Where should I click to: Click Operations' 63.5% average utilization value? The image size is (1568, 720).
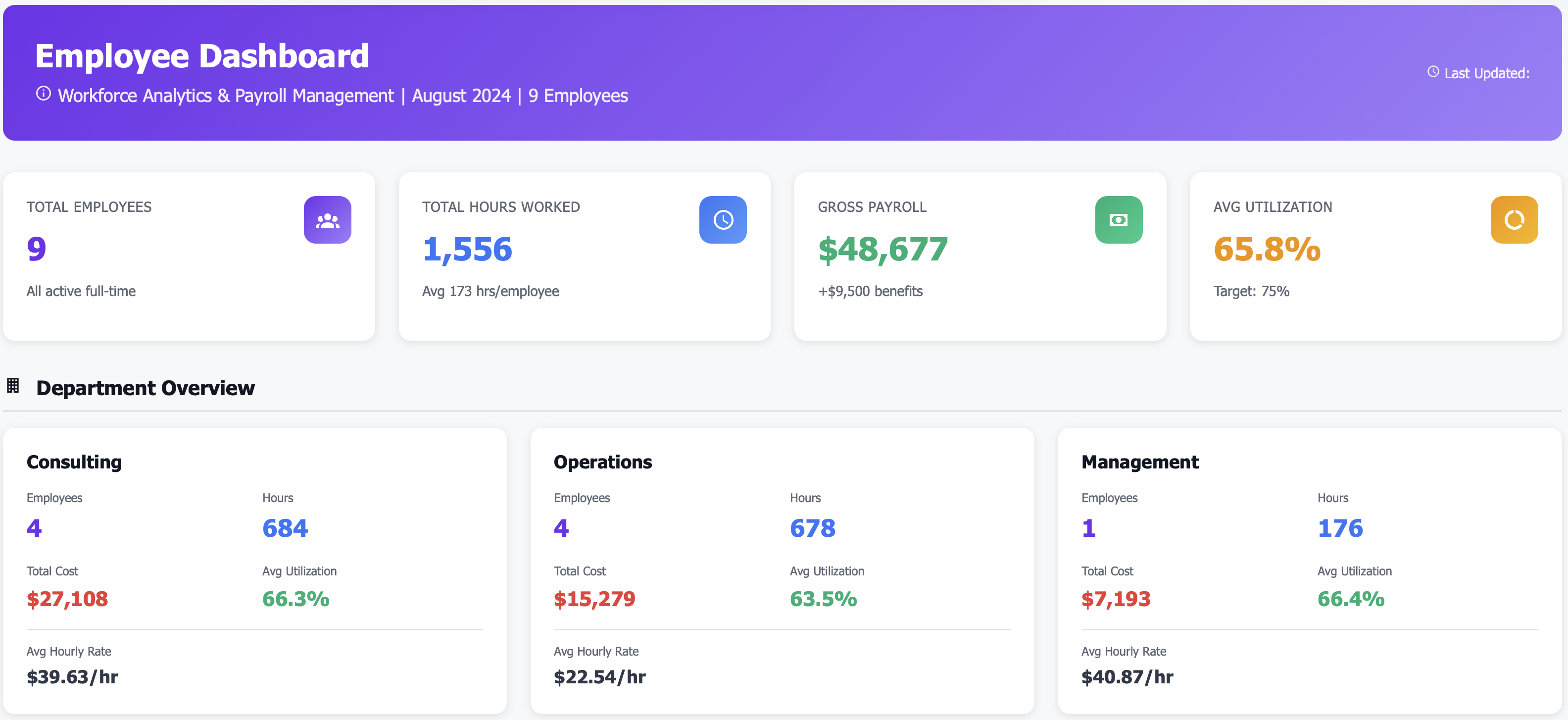click(x=823, y=599)
